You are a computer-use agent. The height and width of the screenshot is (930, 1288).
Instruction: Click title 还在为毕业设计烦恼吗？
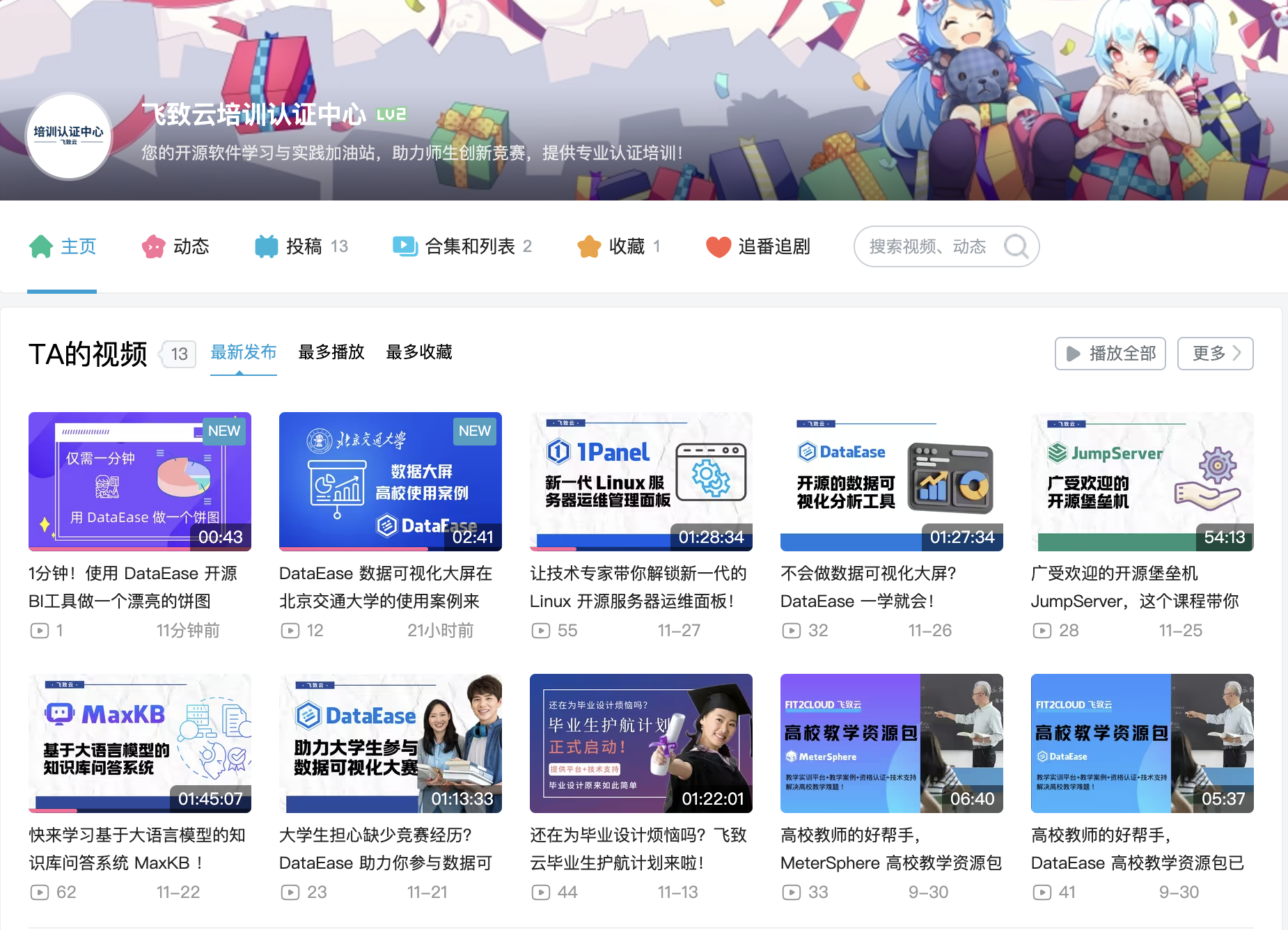click(638, 849)
